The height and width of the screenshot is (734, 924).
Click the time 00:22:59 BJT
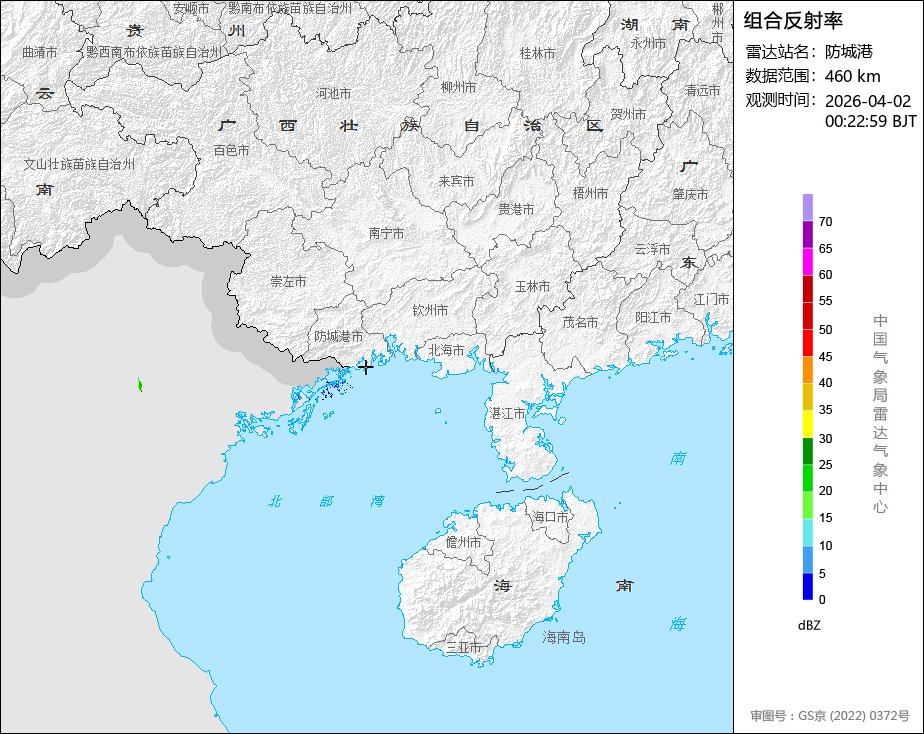coord(870,121)
